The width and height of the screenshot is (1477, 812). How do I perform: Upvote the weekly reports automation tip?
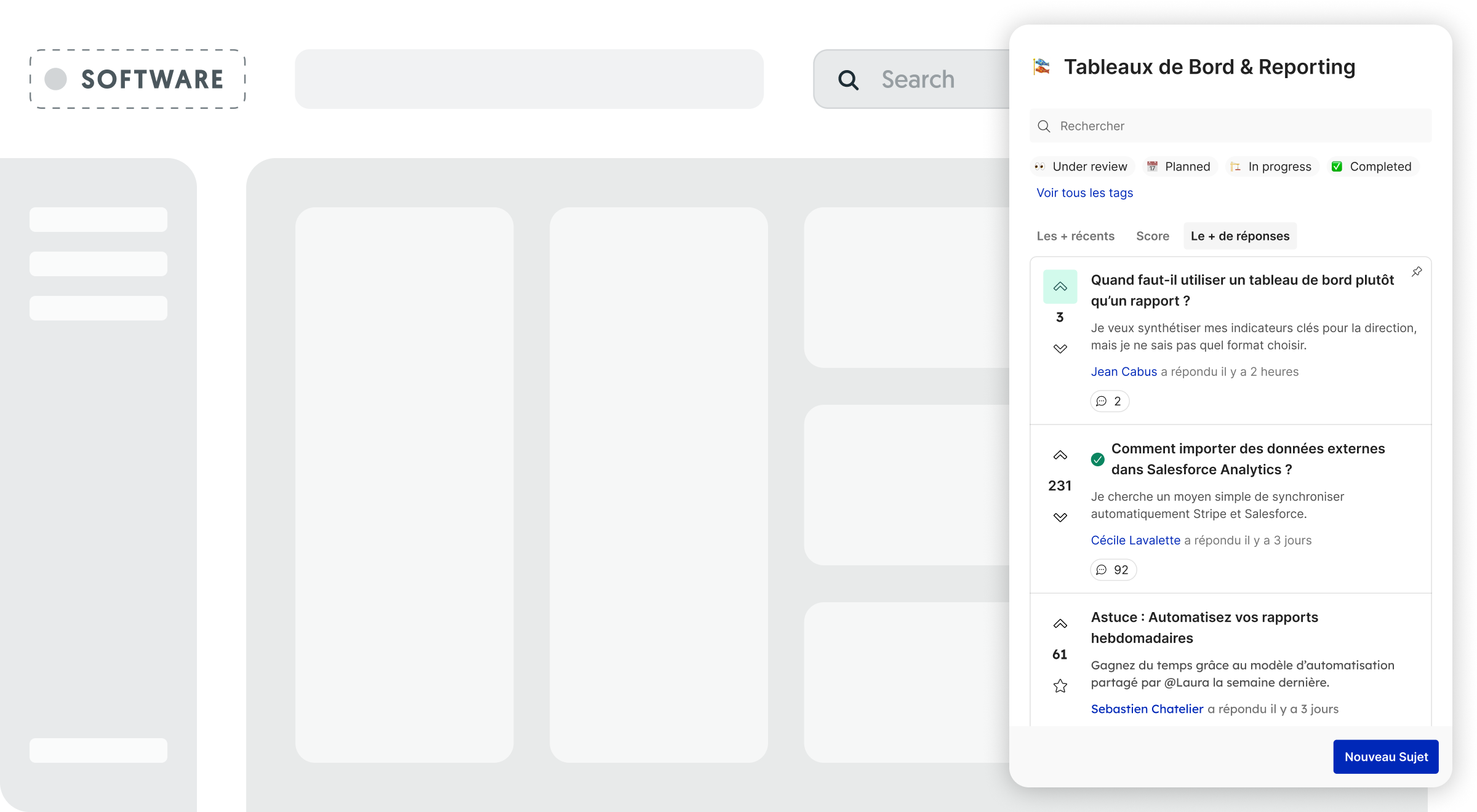tap(1060, 624)
